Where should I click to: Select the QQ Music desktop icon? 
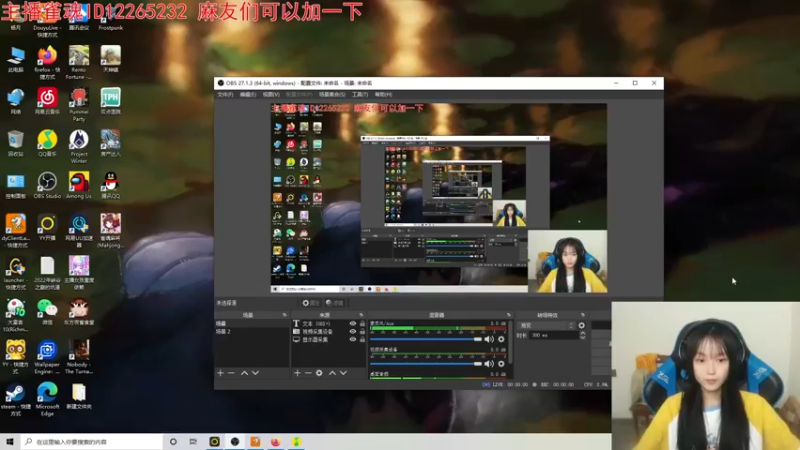click(47, 143)
